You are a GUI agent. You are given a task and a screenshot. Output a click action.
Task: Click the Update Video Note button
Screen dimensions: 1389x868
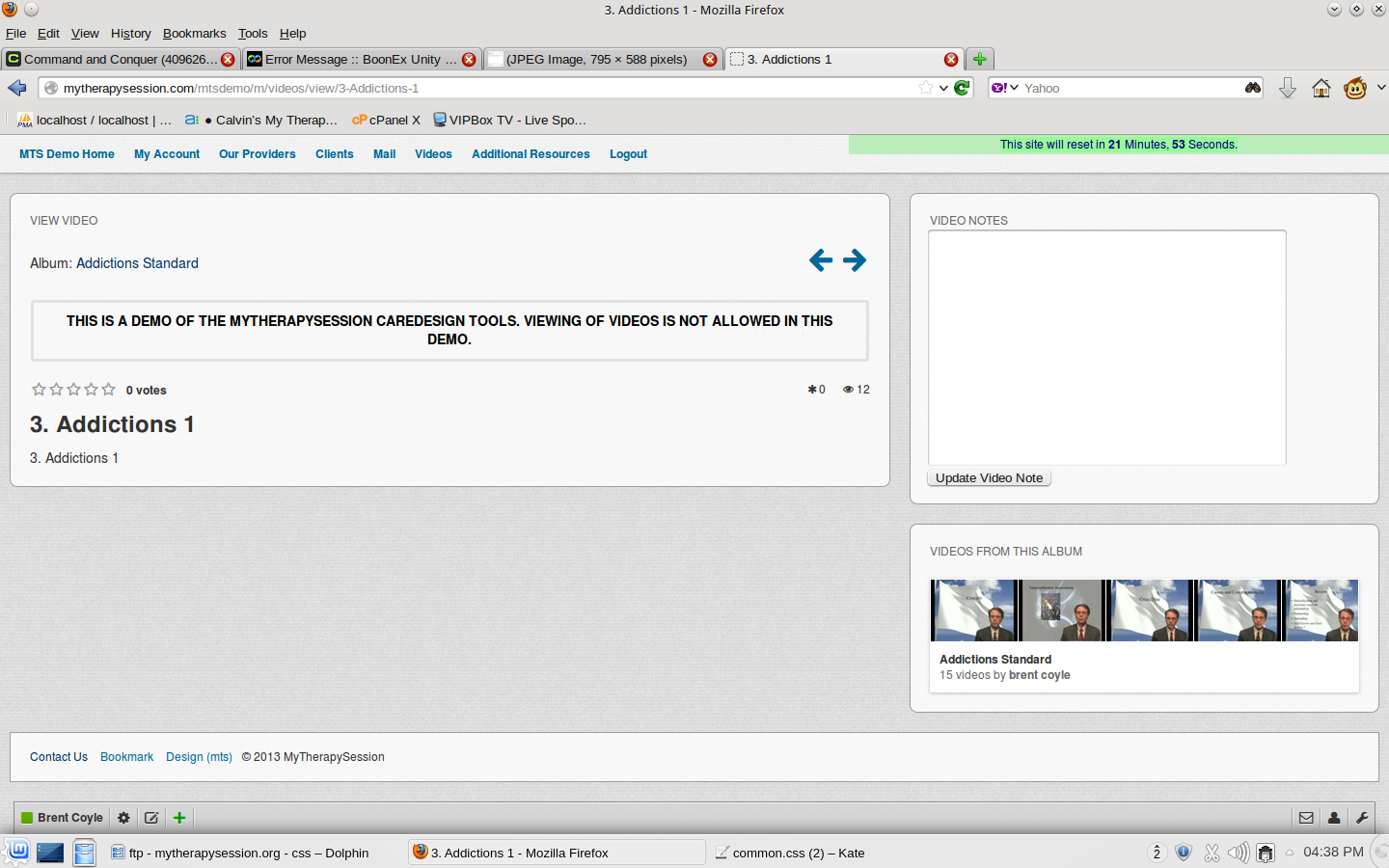coord(989,478)
